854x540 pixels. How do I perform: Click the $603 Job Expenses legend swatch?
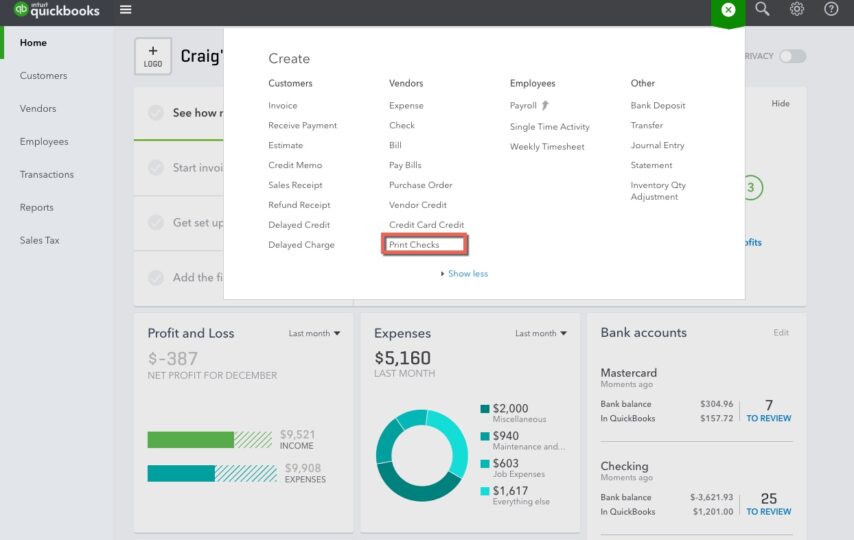[x=485, y=464]
